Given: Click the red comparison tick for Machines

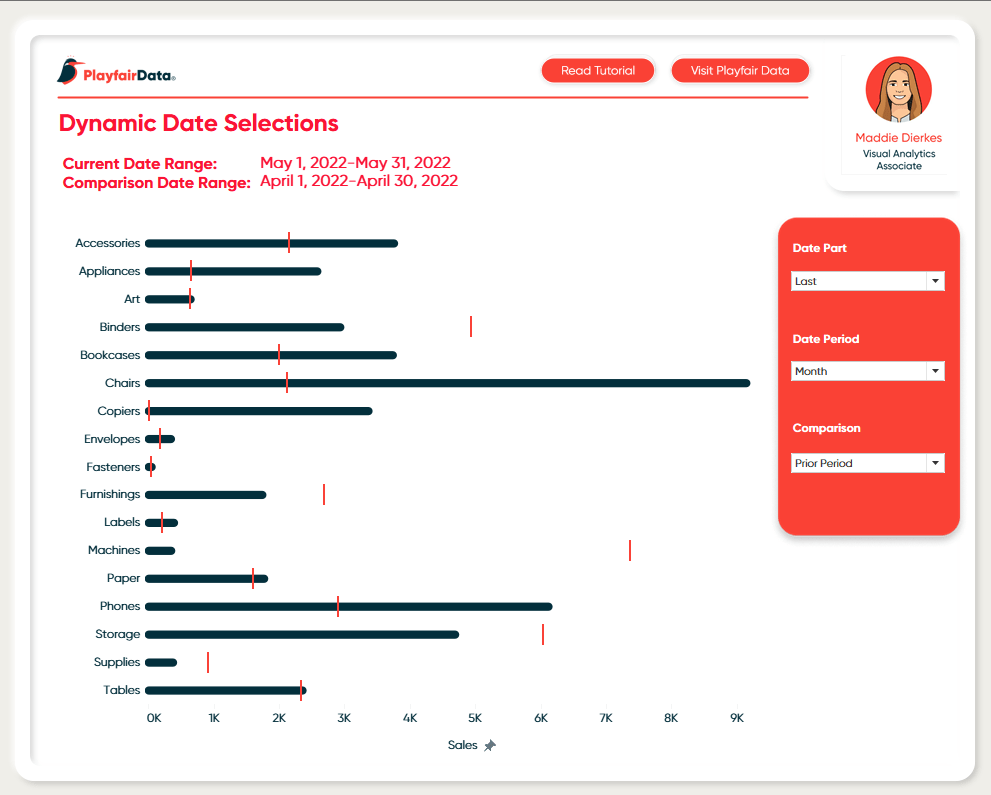Looking at the screenshot, I should (x=630, y=550).
